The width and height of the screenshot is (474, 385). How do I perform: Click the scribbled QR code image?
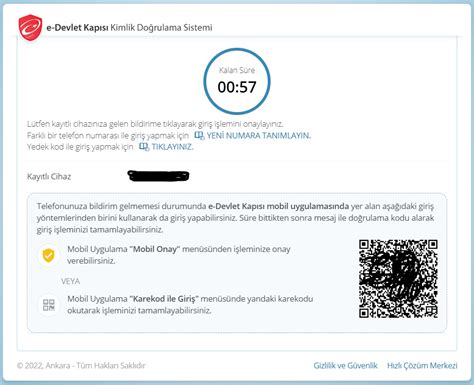(398, 279)
